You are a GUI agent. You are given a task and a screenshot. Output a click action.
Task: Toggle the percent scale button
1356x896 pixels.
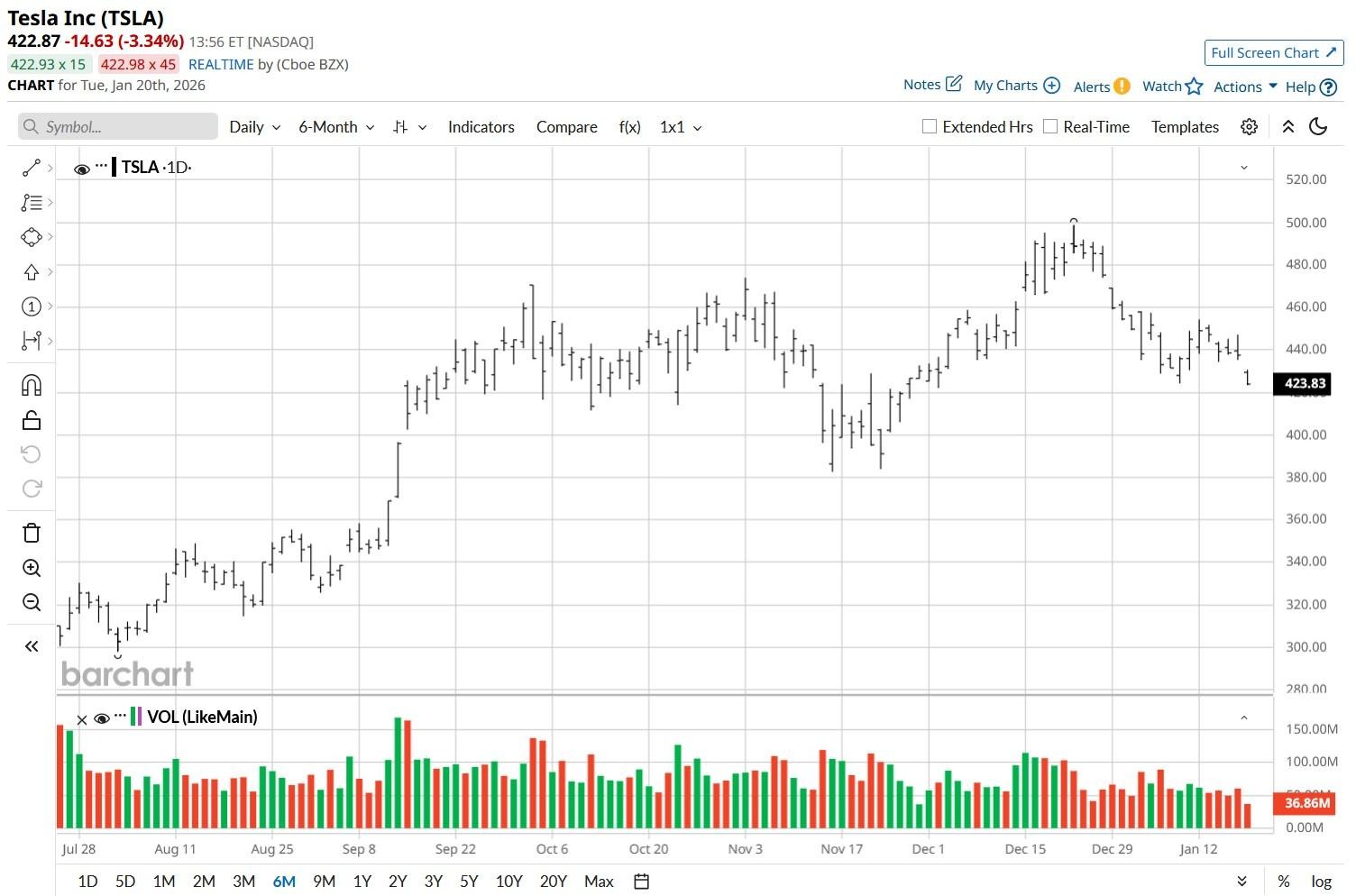point(1283,882)
